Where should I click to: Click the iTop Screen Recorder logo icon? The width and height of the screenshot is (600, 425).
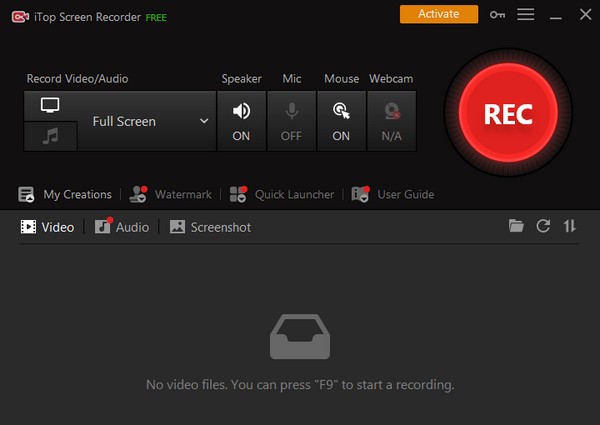pos(20,17)
